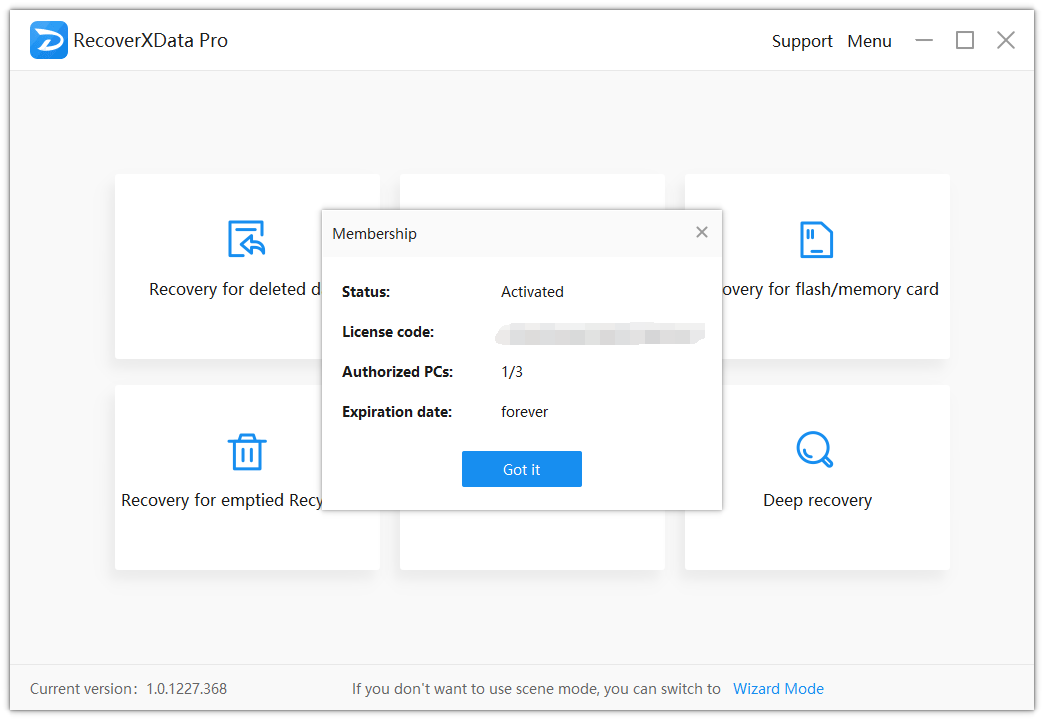Click the Activated status value

532,292
